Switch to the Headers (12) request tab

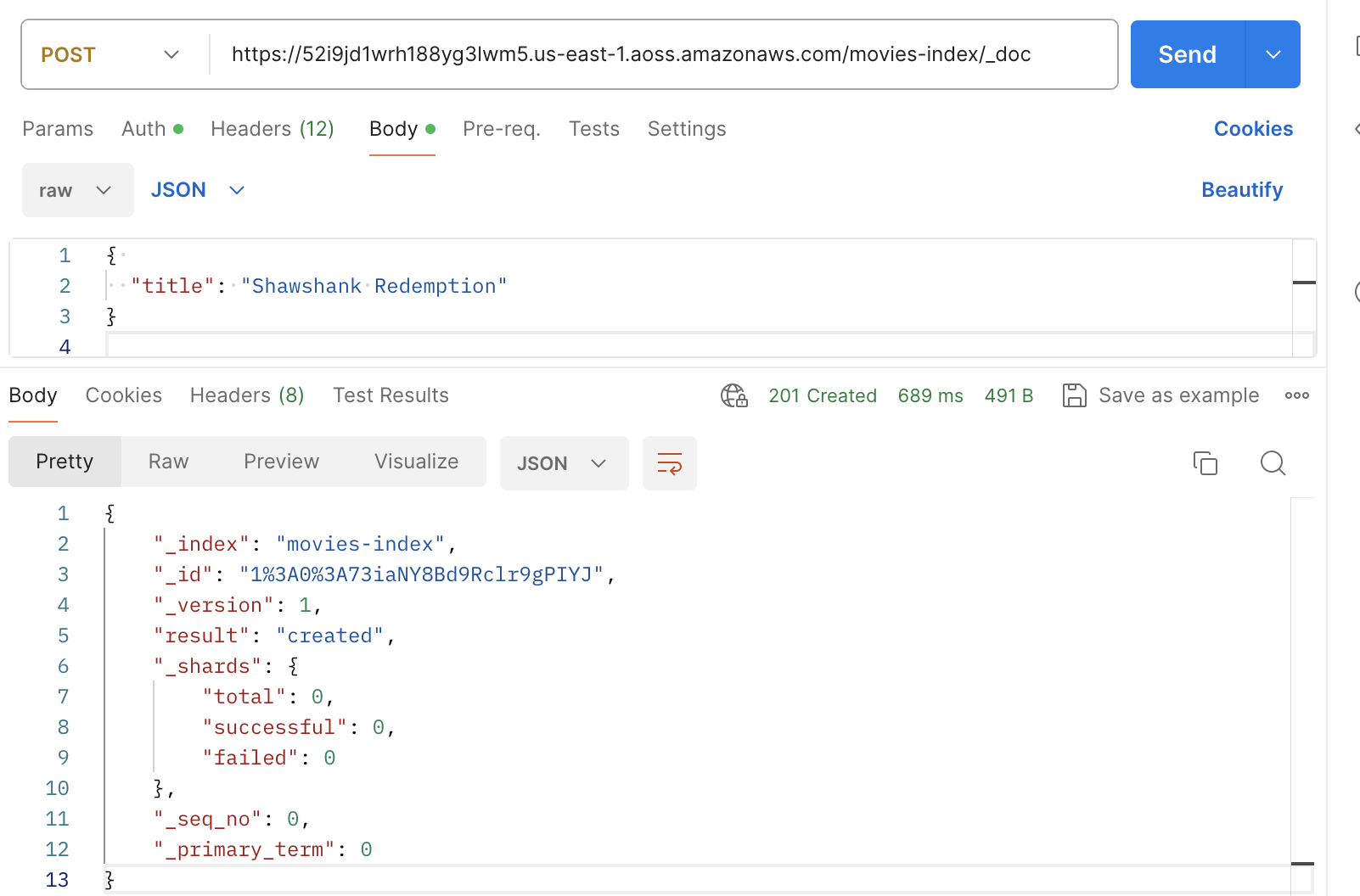click(272, 128)
